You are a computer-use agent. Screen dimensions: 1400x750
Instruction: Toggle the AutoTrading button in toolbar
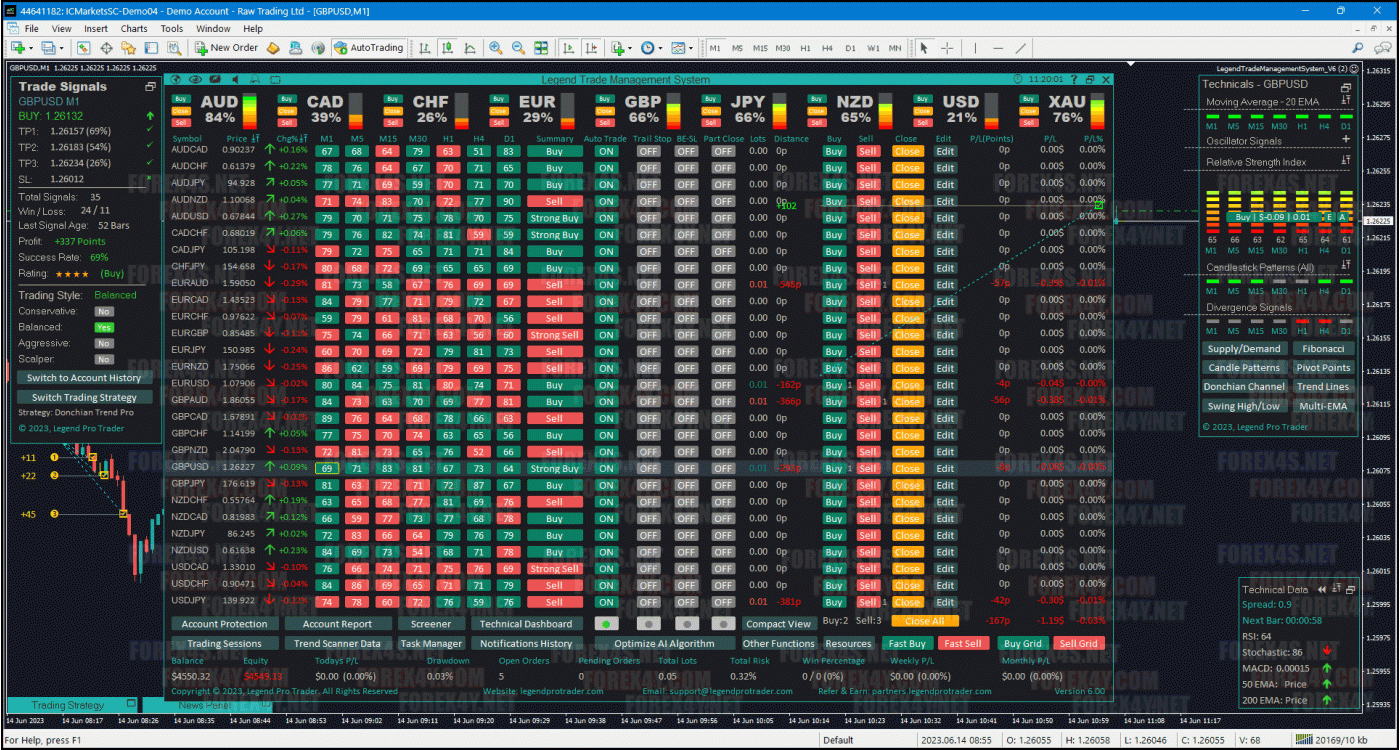coord(368,47)
